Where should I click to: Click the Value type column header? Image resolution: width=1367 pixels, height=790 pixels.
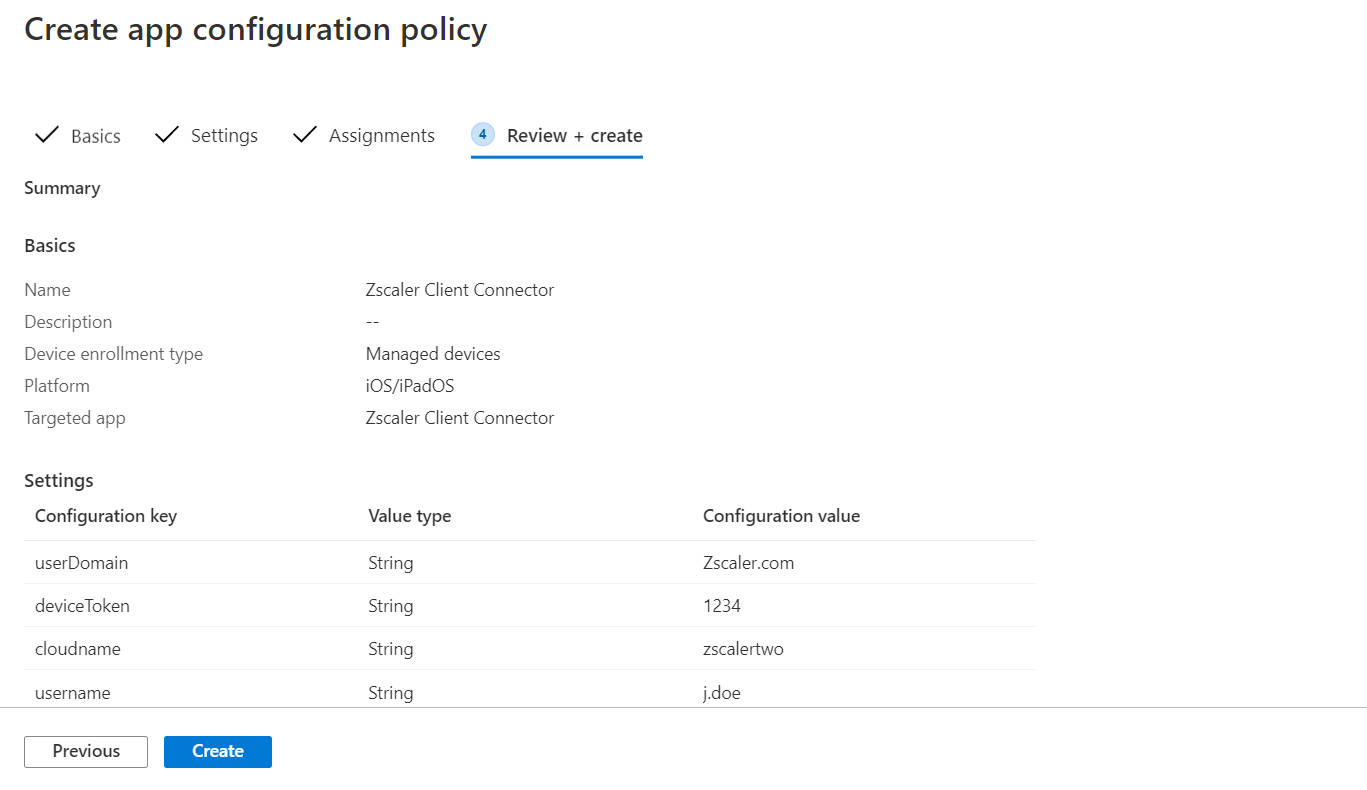(410, 515)
